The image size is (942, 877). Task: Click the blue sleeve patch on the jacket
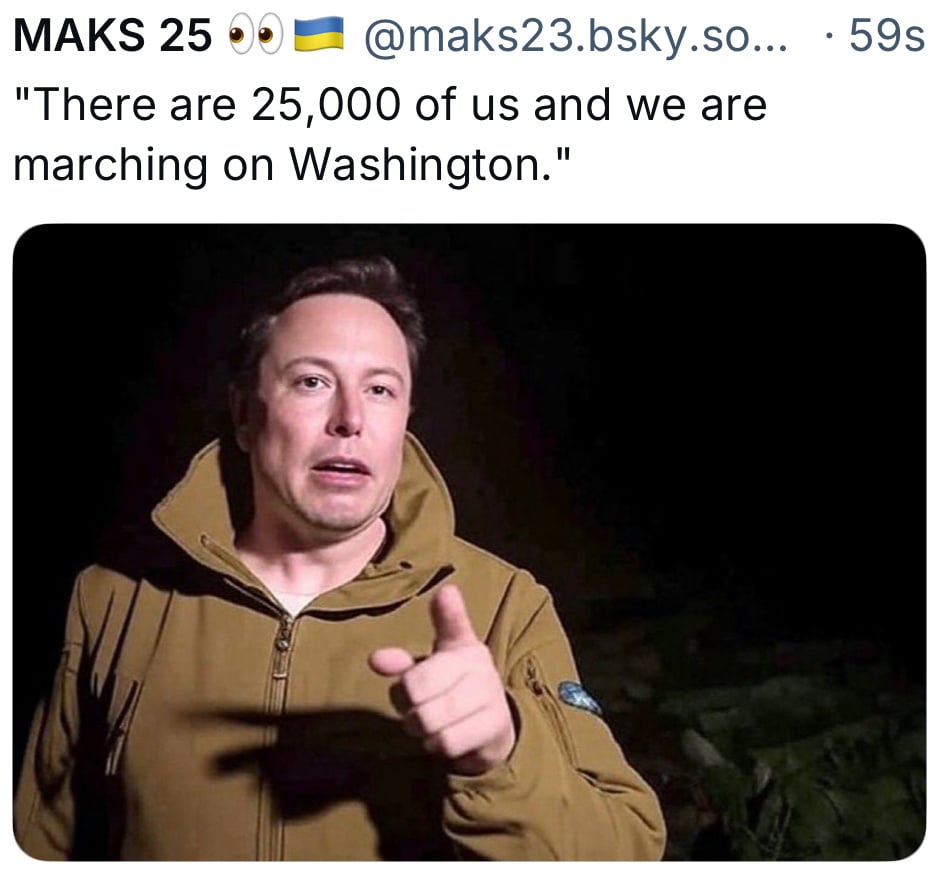click(x=578, y=697)
